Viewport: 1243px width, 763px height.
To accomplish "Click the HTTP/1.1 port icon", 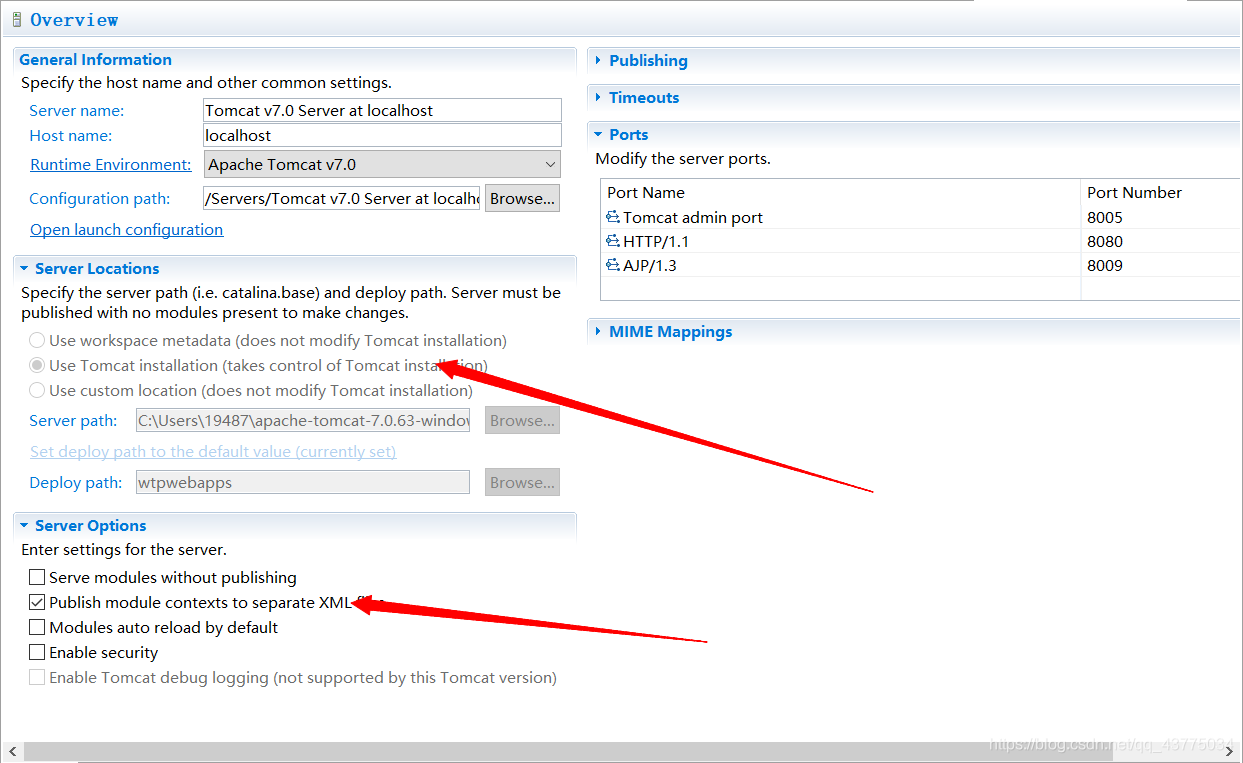I will (613, 241).
